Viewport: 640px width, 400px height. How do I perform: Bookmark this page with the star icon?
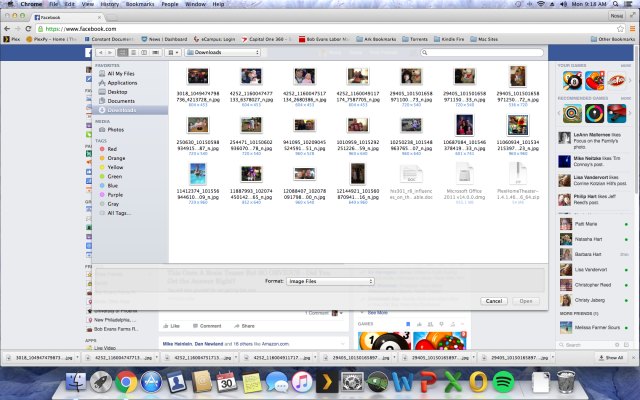pyautogui.click(x=620, y=29)
